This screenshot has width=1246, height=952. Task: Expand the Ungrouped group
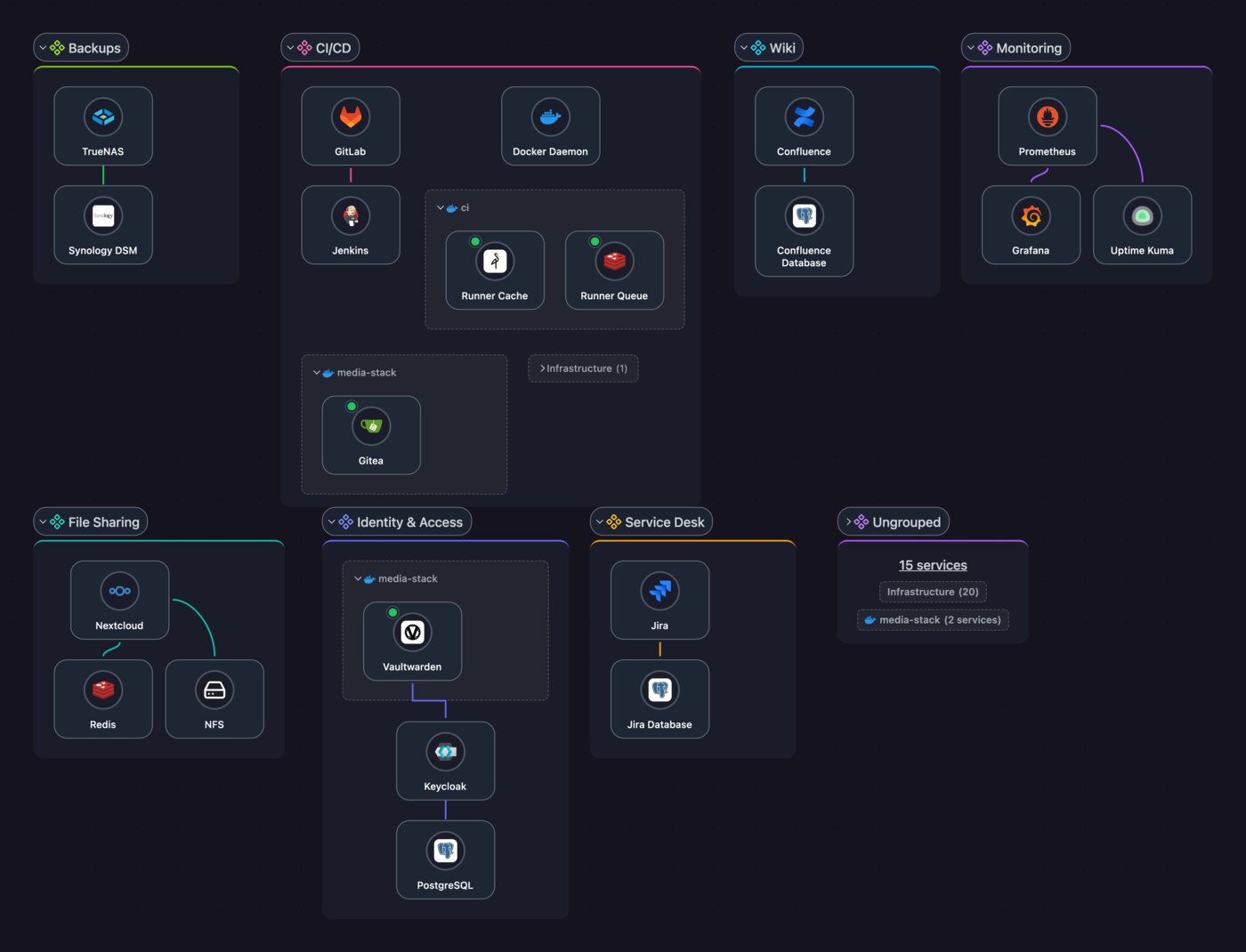click(x=848, y=522)
